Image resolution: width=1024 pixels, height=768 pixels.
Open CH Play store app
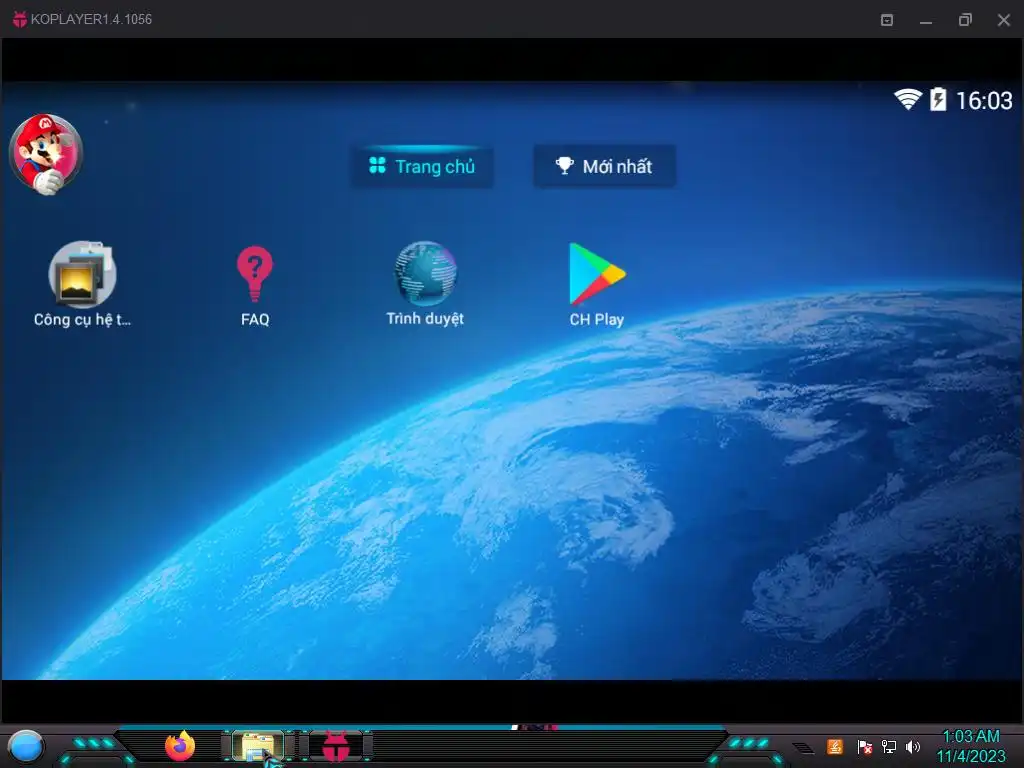[x=597, y=274]
